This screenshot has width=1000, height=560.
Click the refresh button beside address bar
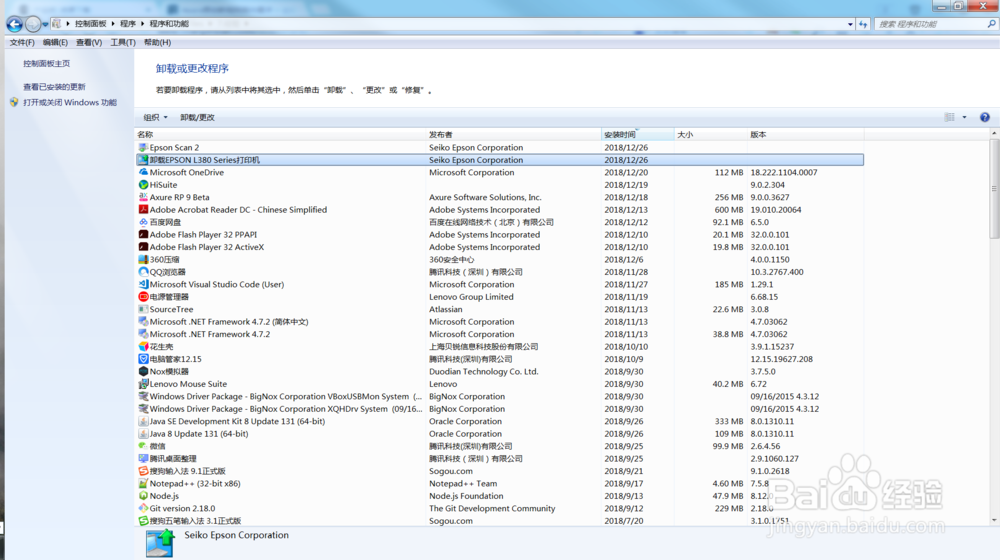point(863,24)
